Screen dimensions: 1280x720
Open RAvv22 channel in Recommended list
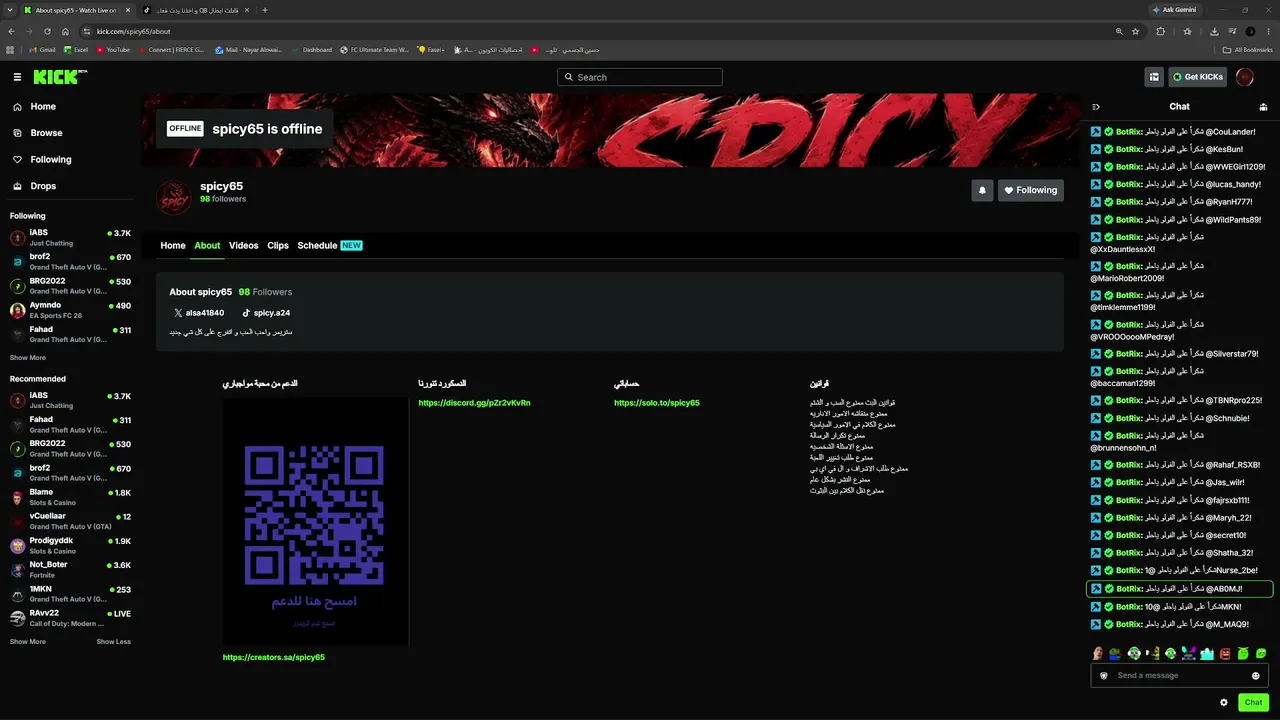click(70, 618)
